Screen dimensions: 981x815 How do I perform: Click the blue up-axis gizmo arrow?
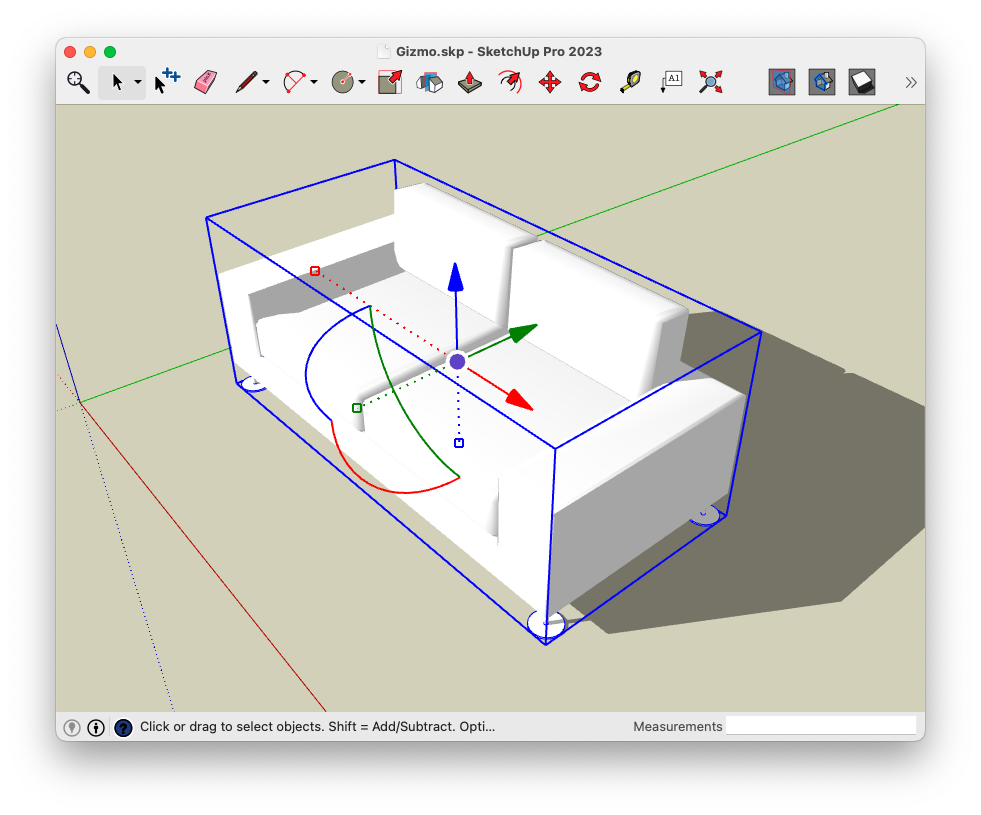point(455,278)
